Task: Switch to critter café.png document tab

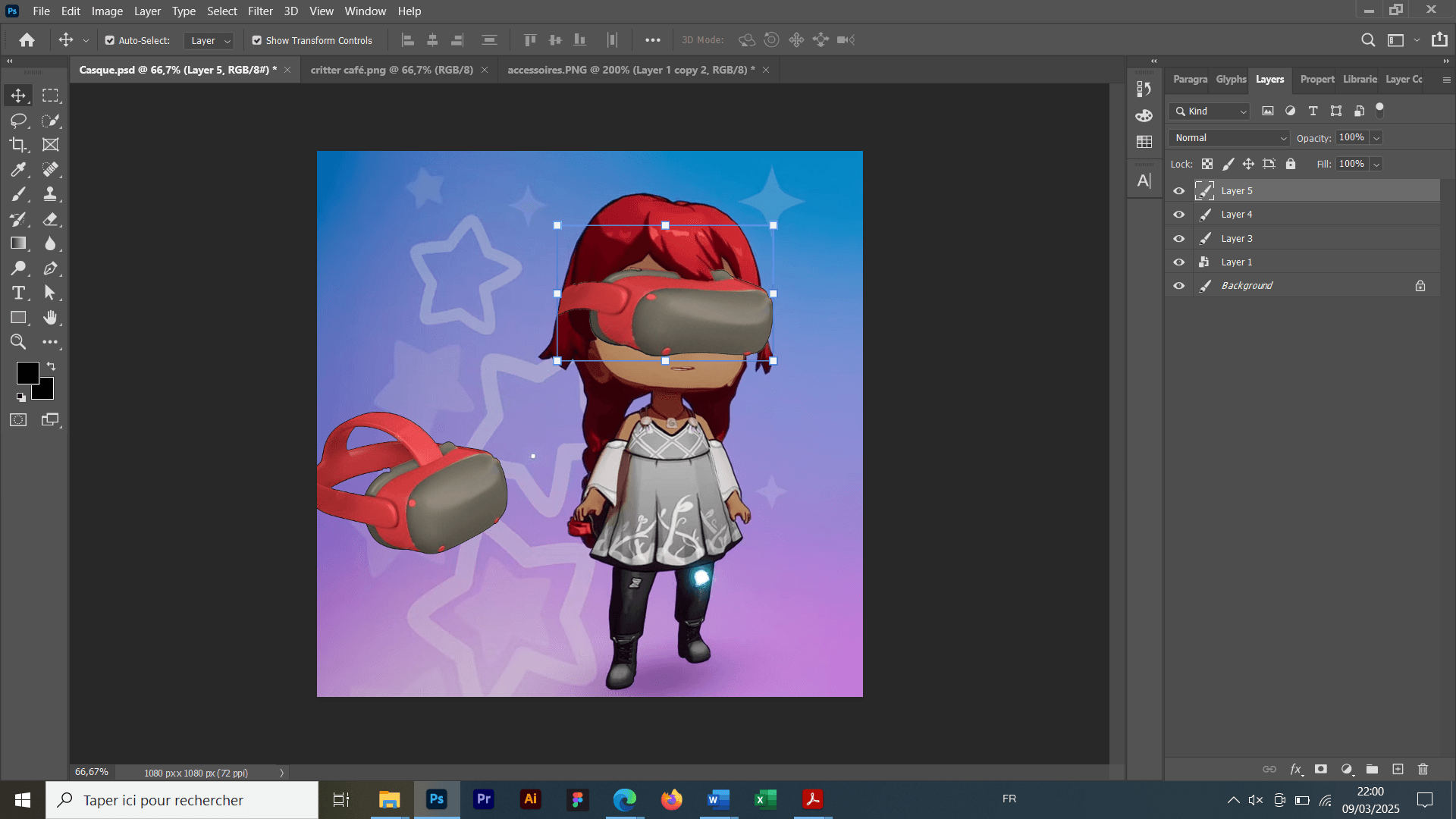Action: tap(391, 70)
